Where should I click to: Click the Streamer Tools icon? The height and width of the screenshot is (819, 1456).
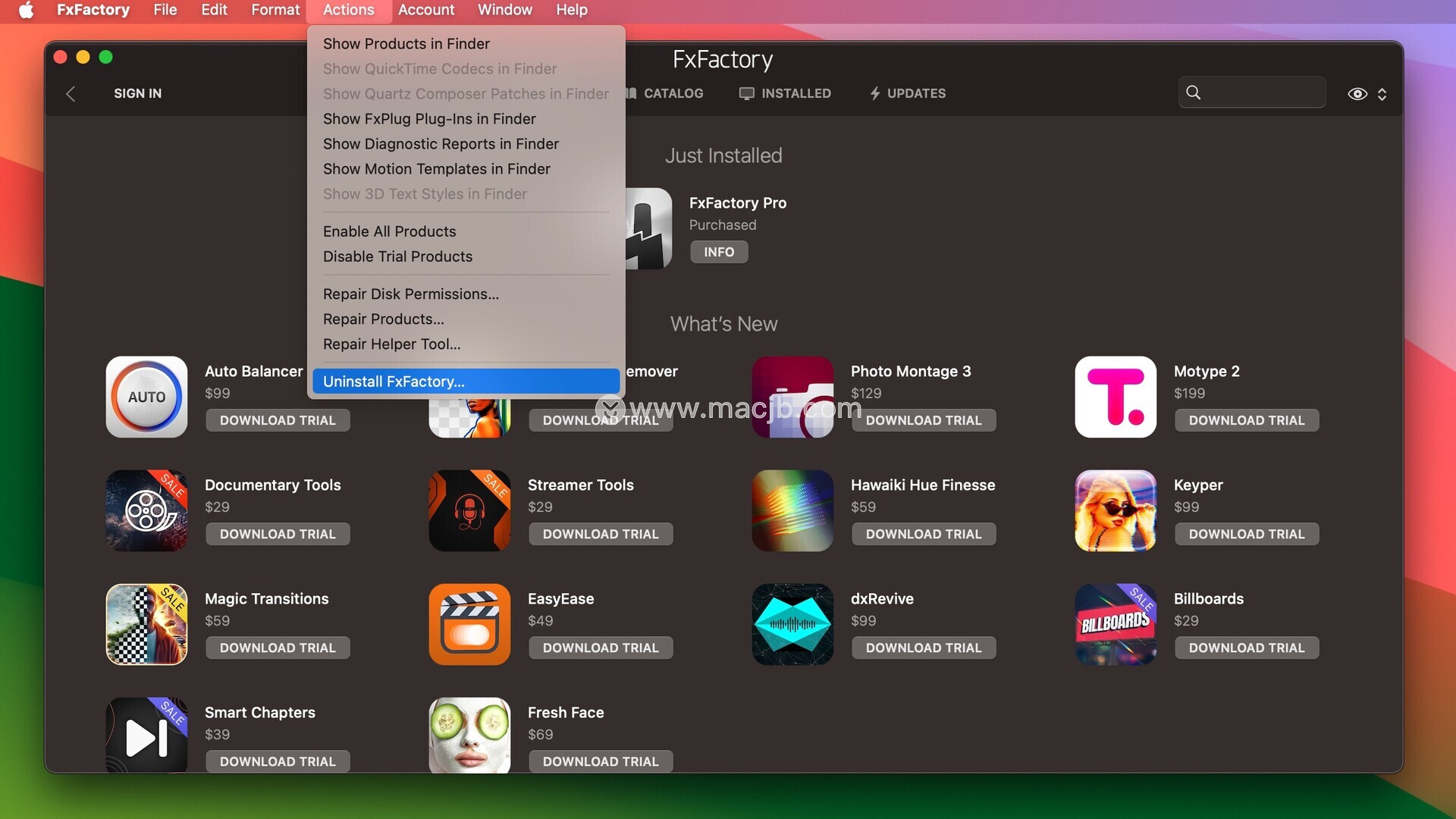coord(469,510)
